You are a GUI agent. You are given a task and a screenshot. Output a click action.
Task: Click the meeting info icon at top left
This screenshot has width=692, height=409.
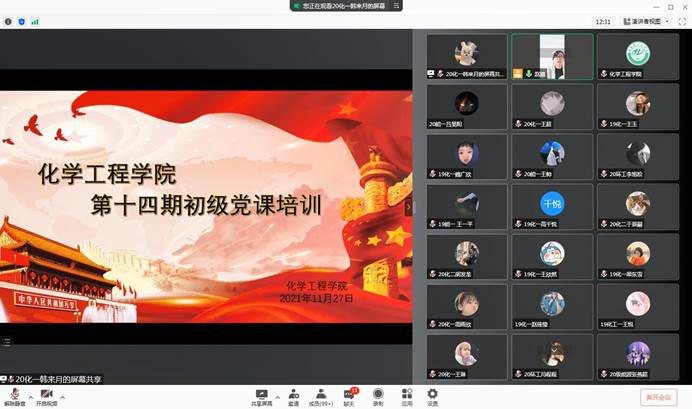[8, 20]
